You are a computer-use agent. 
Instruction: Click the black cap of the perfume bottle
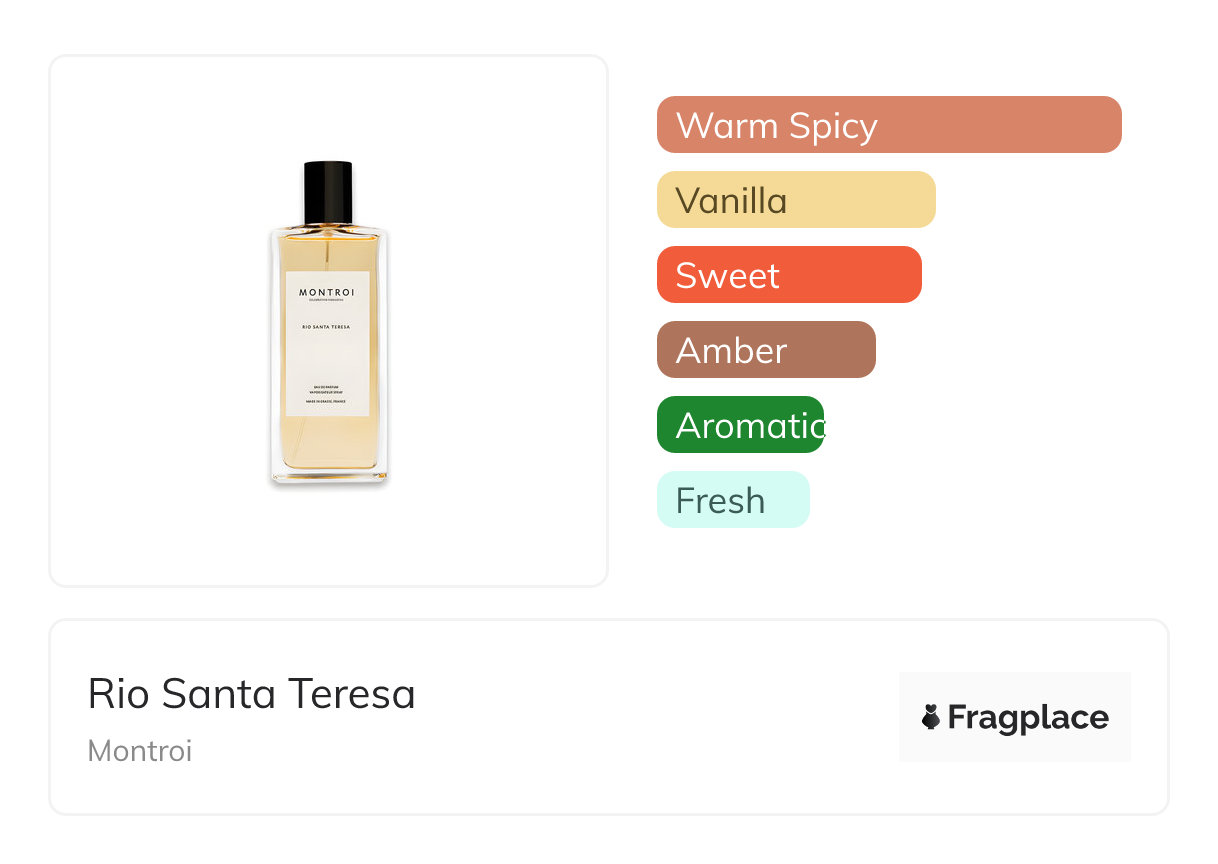328,191
